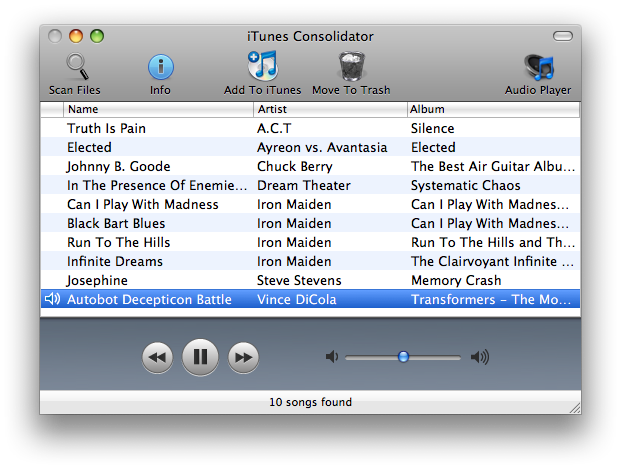621x469 pixels.
Task: Click the volume slider knob
Action: point(403,357)
